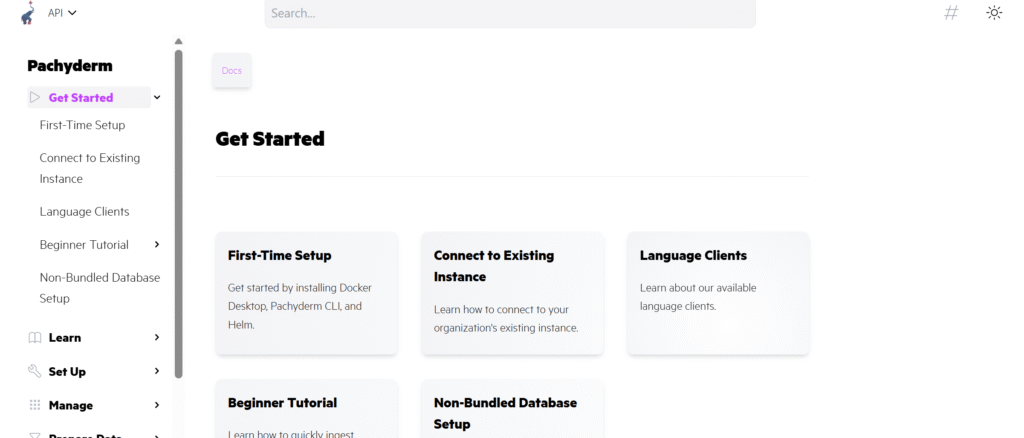Toggle light/dark theme sun icon
Screen dimensions: 1024x438
[994, 12]
